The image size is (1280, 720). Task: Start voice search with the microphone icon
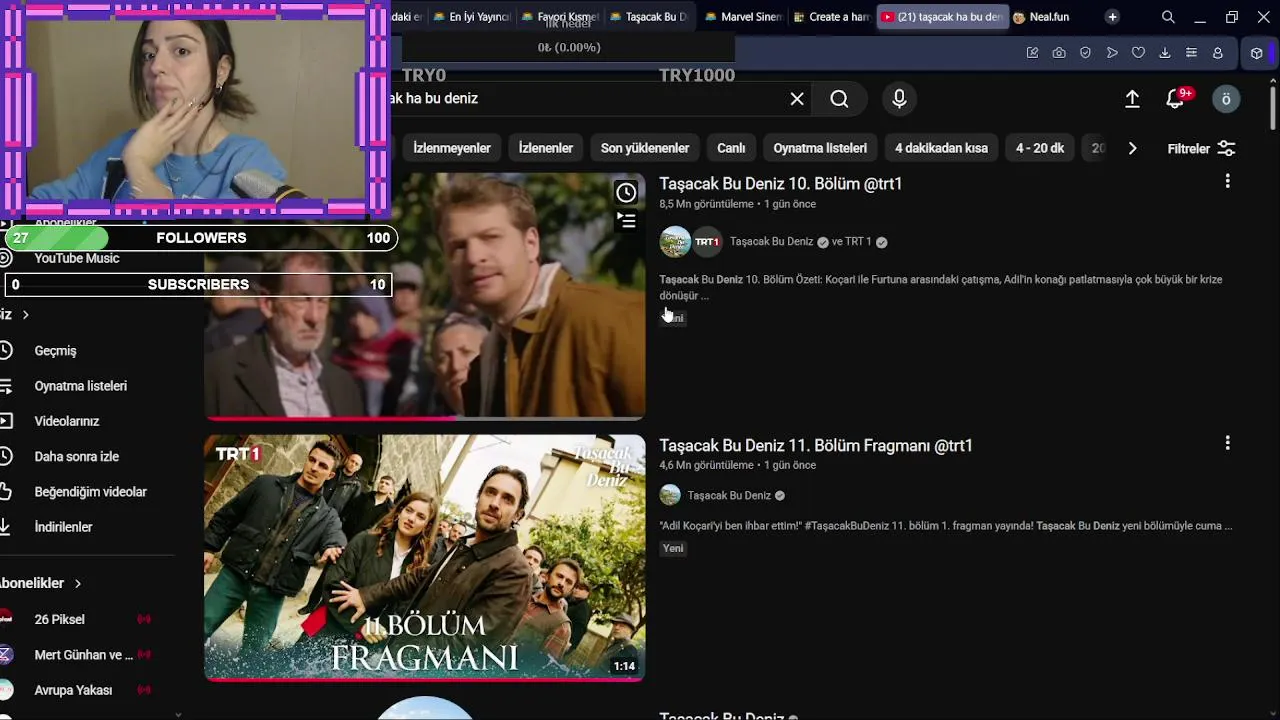[899, 99]
